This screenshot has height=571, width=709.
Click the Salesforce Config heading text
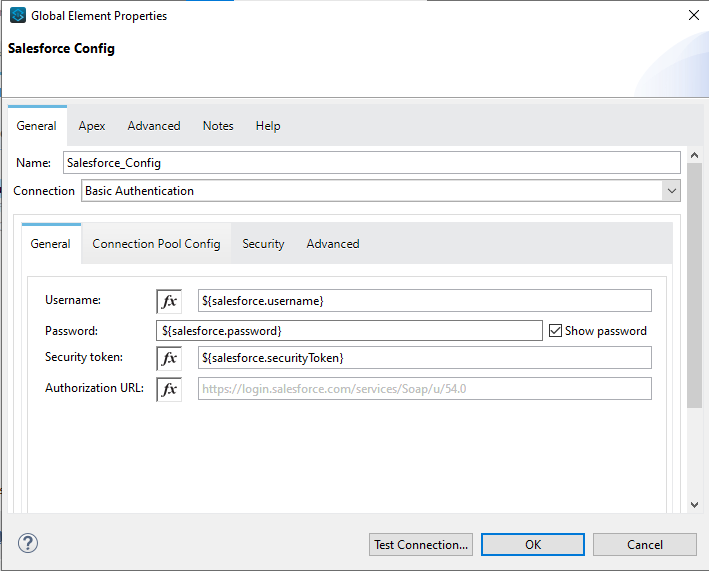pos(61,48)
